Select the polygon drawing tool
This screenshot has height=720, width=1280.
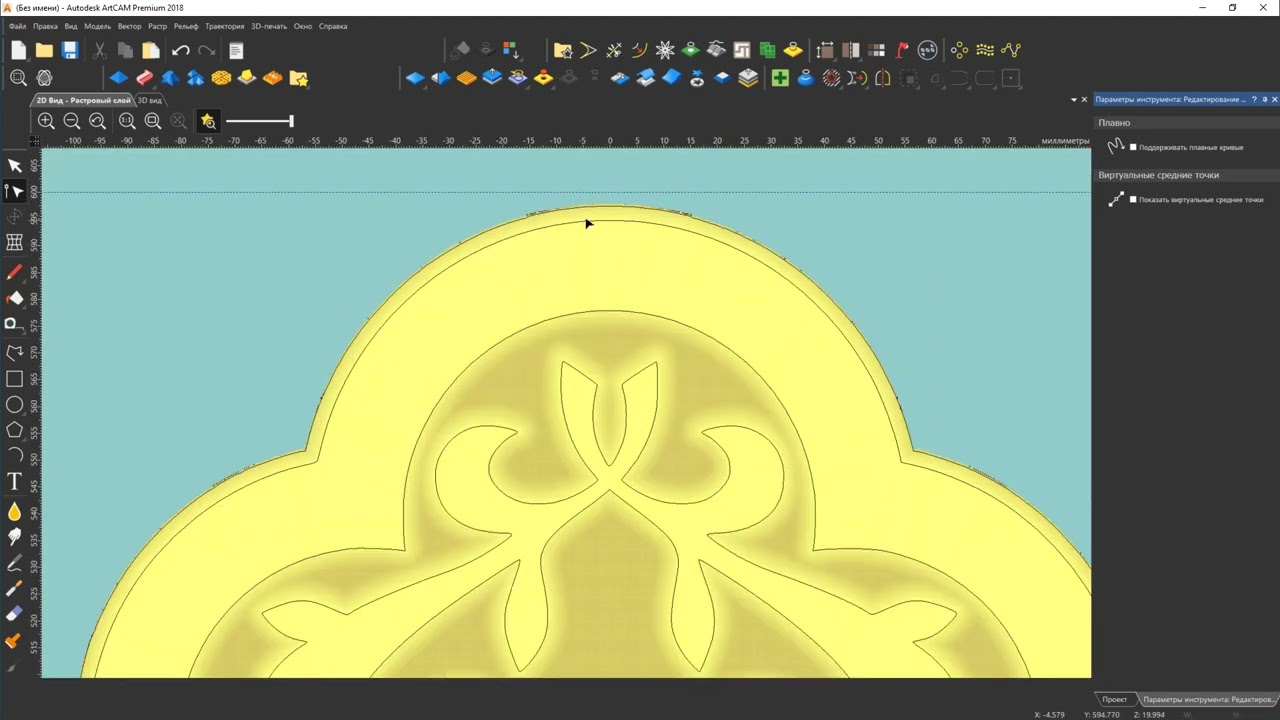14,430
